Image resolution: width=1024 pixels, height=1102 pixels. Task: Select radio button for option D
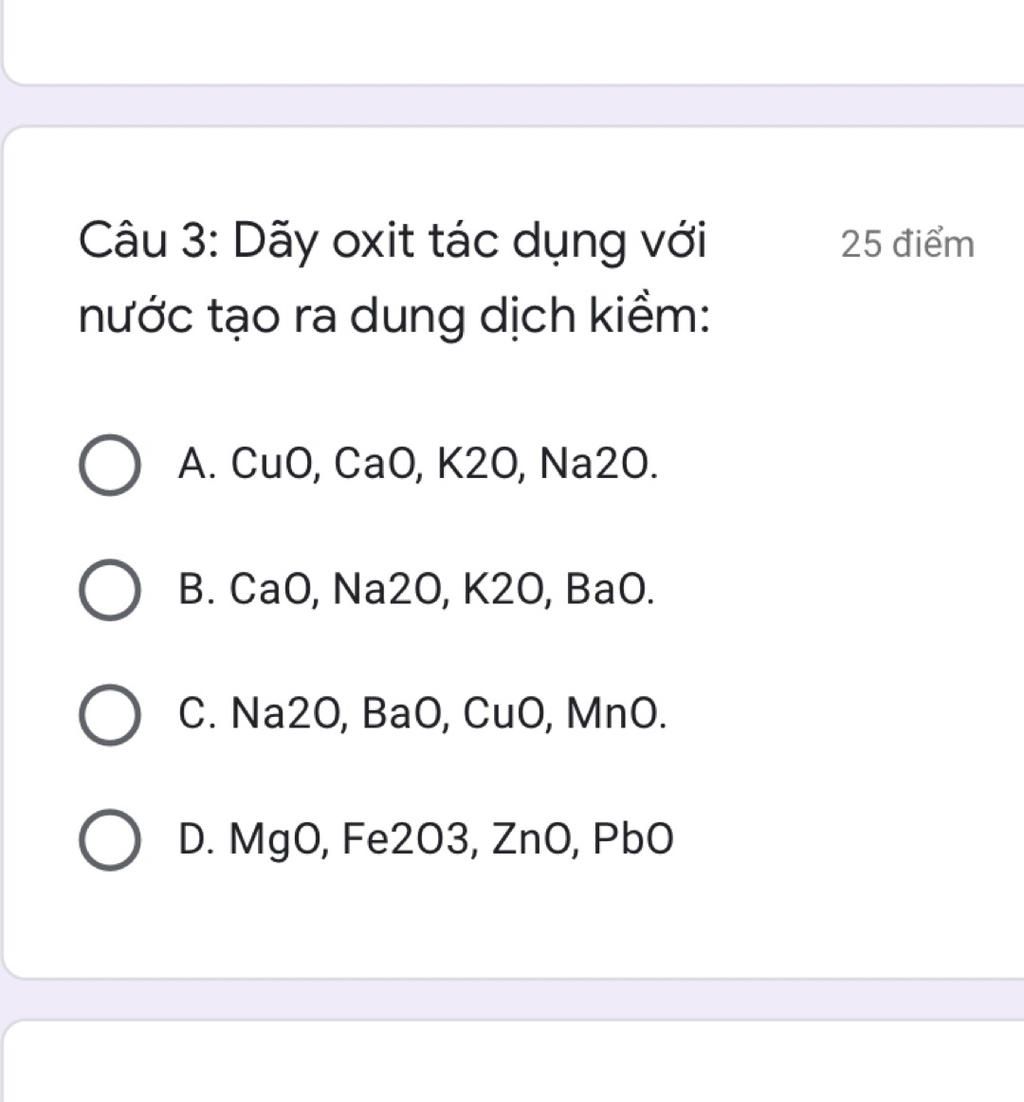pos(110,839)
